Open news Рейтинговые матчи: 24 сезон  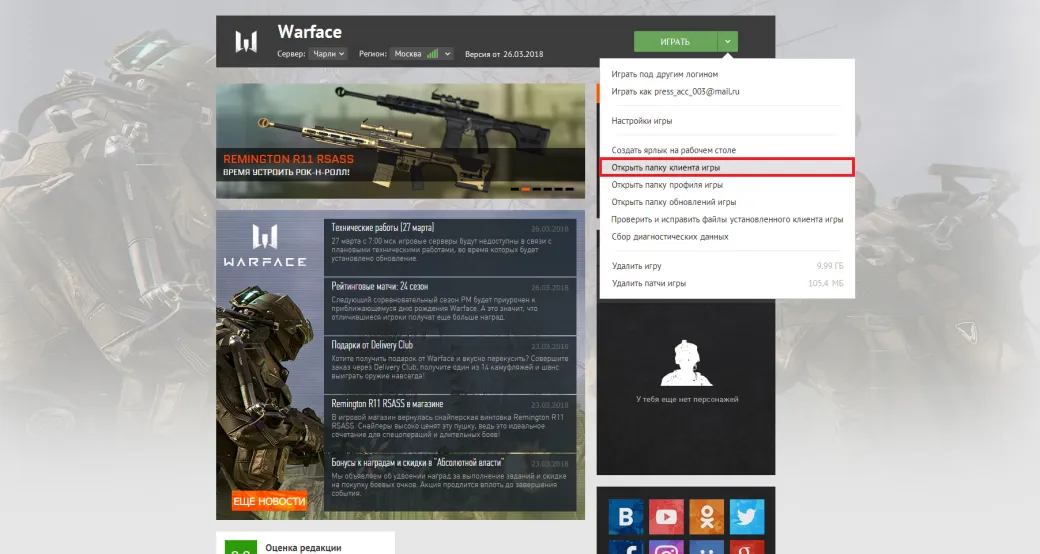(x=450, y=306)
